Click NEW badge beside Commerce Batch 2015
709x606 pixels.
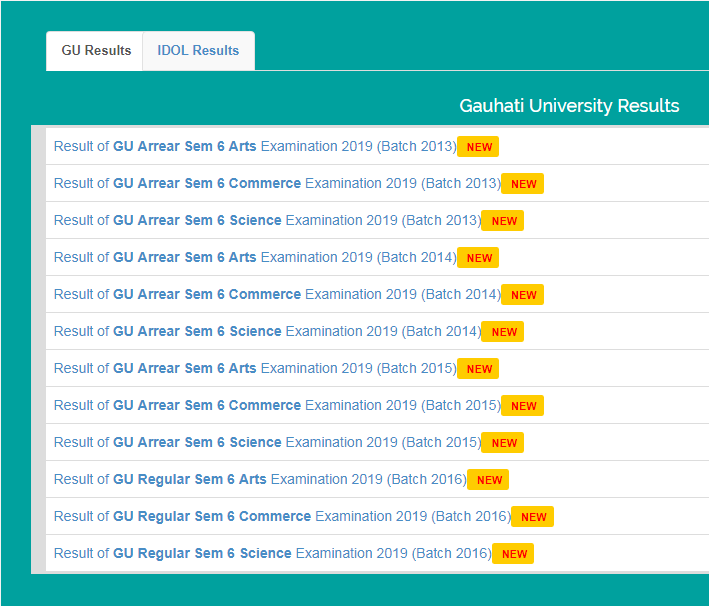(x=523, y=406)
